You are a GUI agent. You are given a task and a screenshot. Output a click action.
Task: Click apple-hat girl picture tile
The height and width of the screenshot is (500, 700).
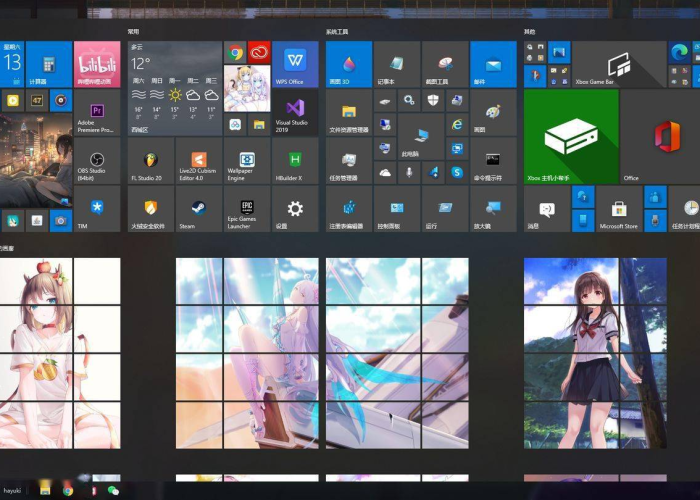coord(60,353)
